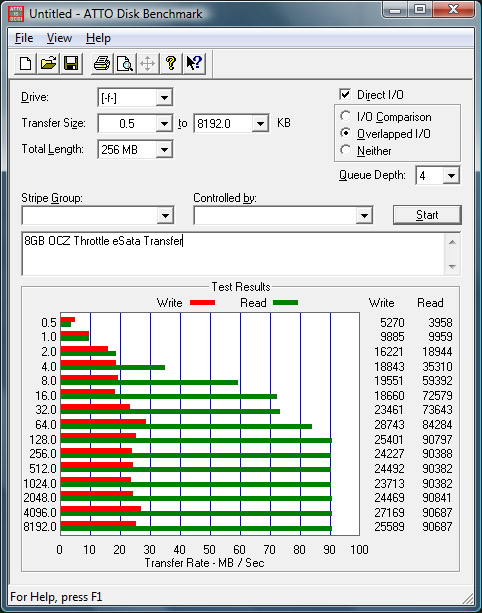Activate context help arrow-question icon

tap(194, 63)
